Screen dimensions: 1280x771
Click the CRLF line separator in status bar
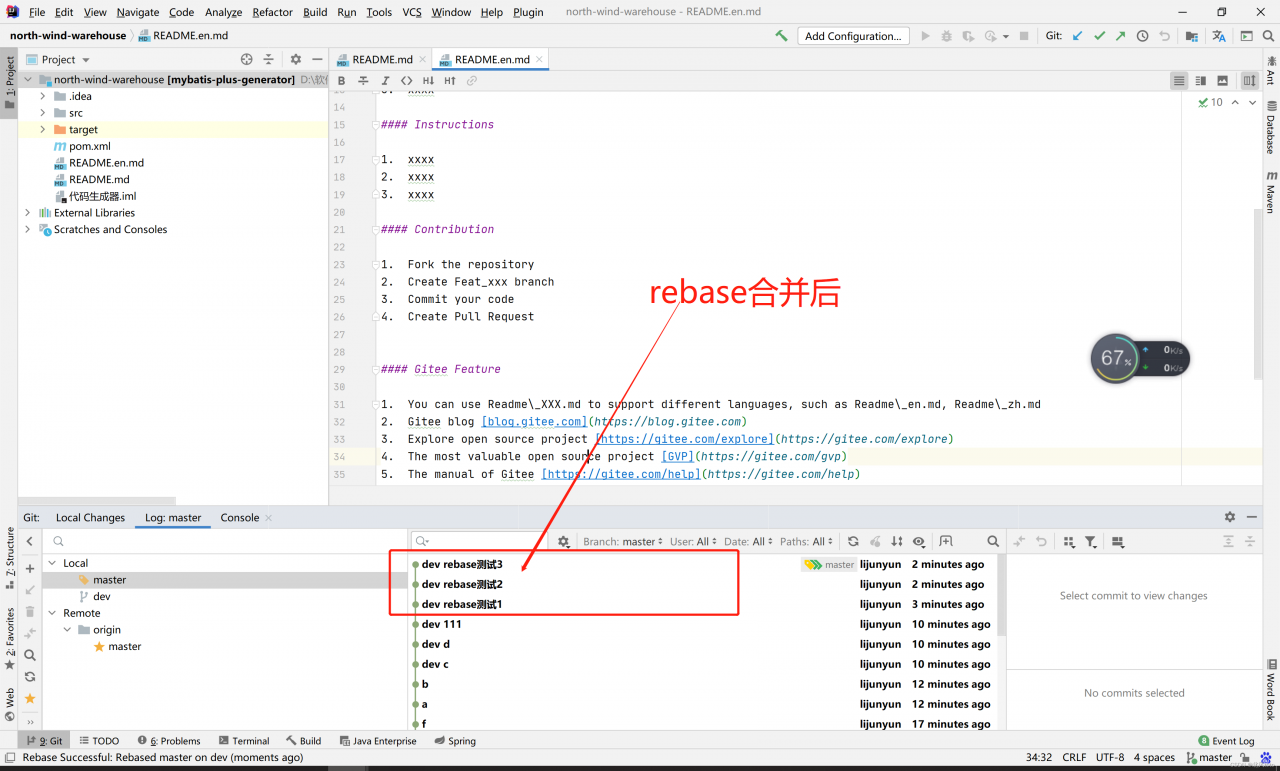tap(1074, 758)
